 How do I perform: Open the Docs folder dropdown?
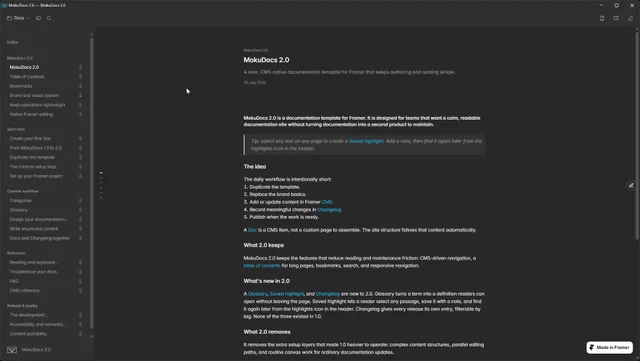[x=18, y=18]
